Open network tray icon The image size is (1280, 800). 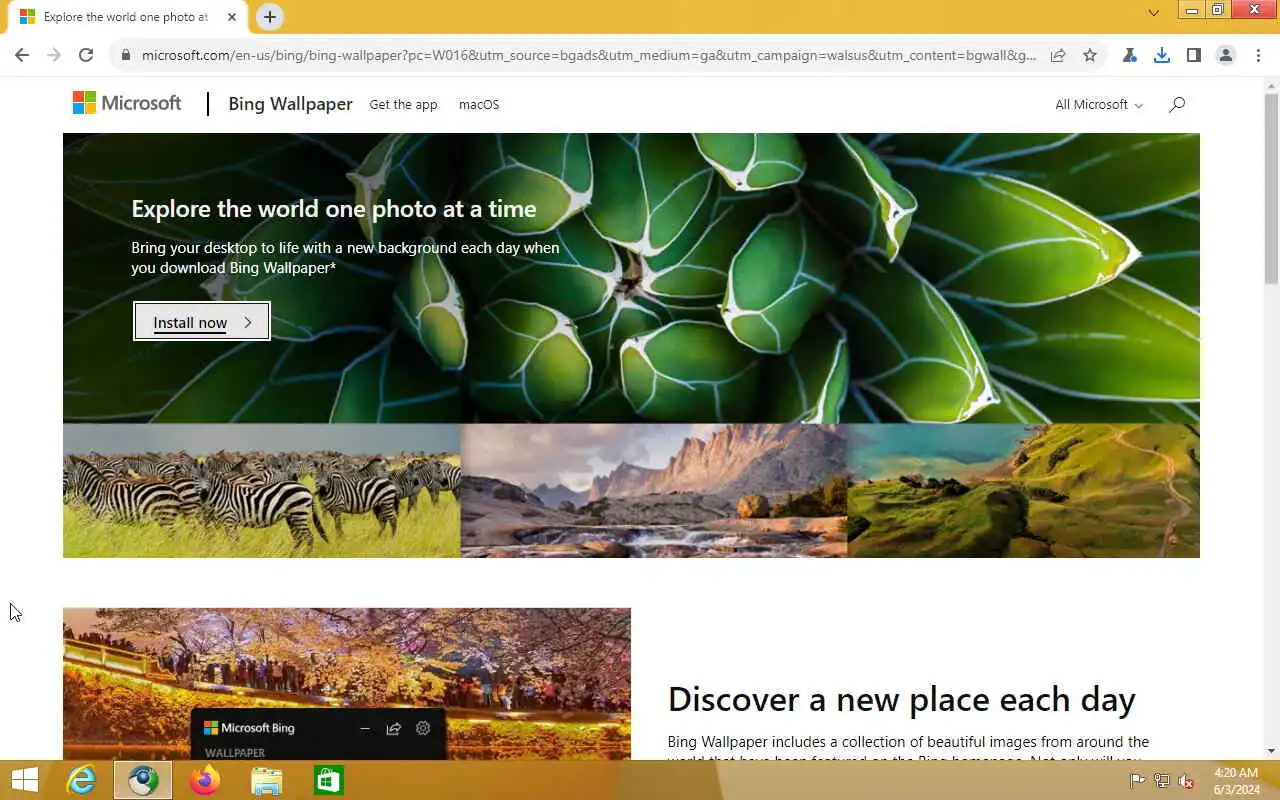point(1162,780)
